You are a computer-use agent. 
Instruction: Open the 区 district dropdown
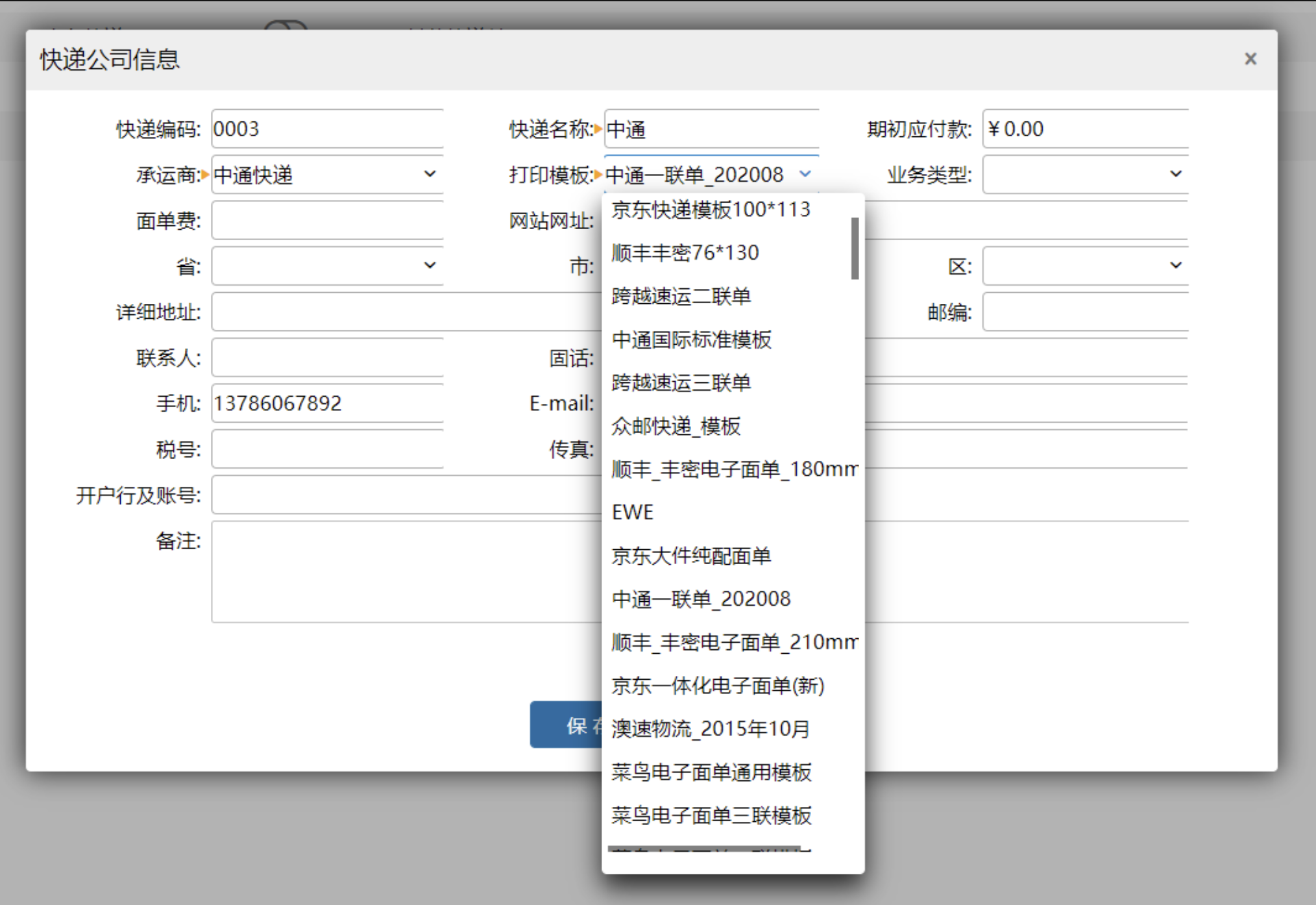1175,266
